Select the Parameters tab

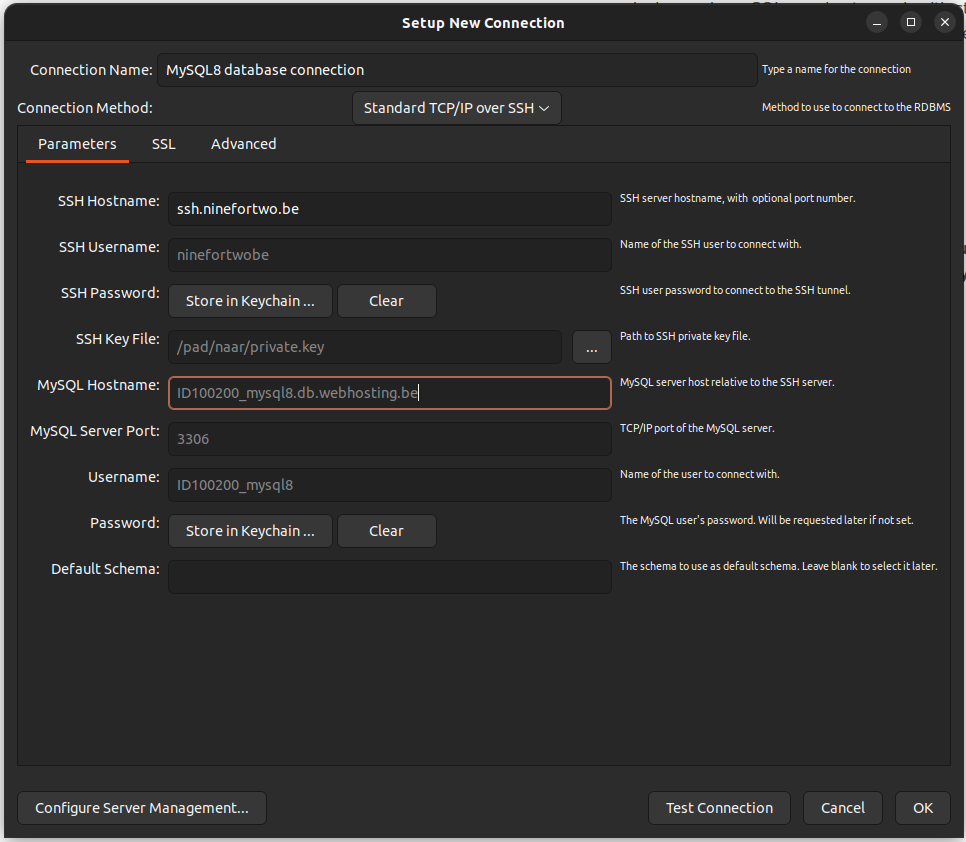click(77, 144)
